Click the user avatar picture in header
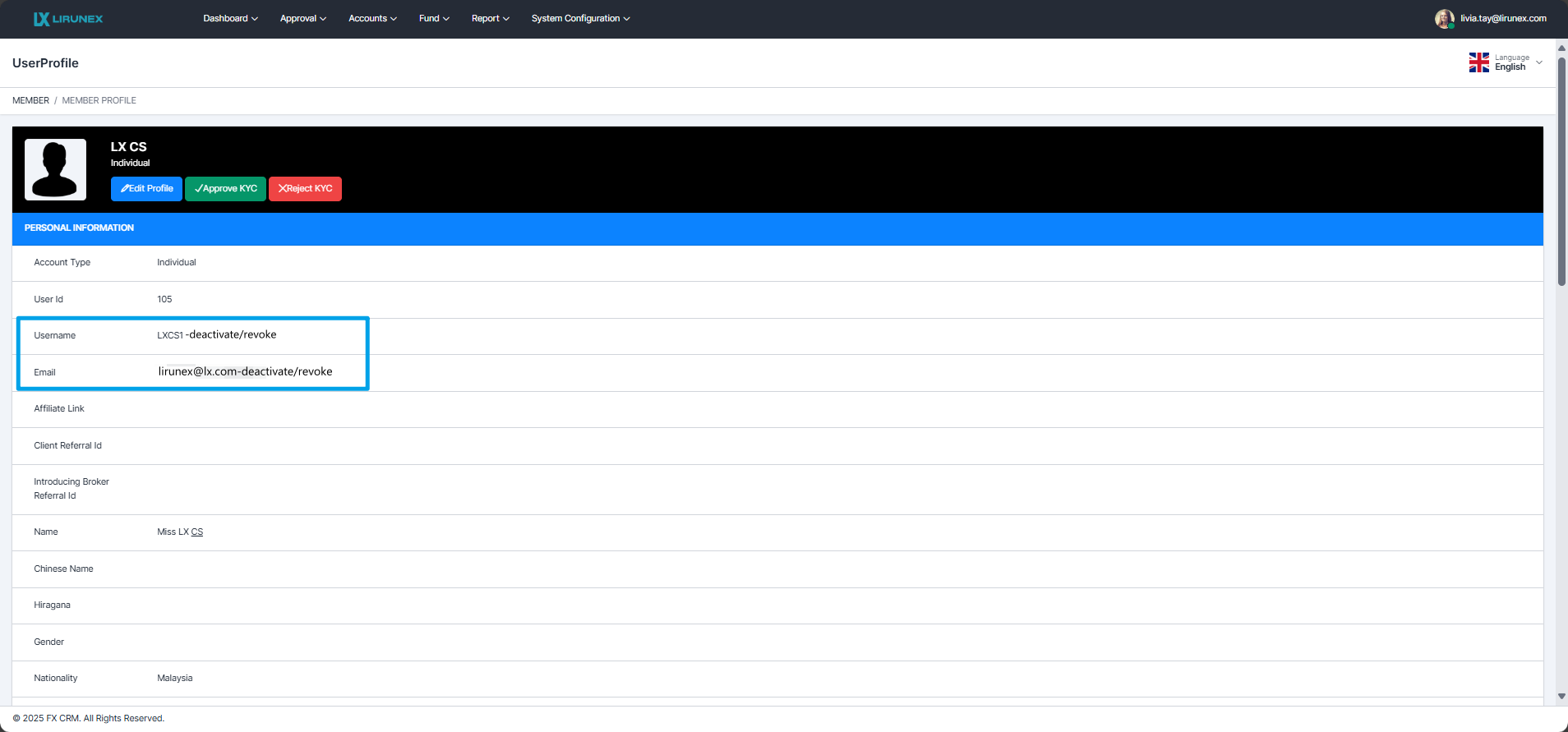 tap(1444, 19)
